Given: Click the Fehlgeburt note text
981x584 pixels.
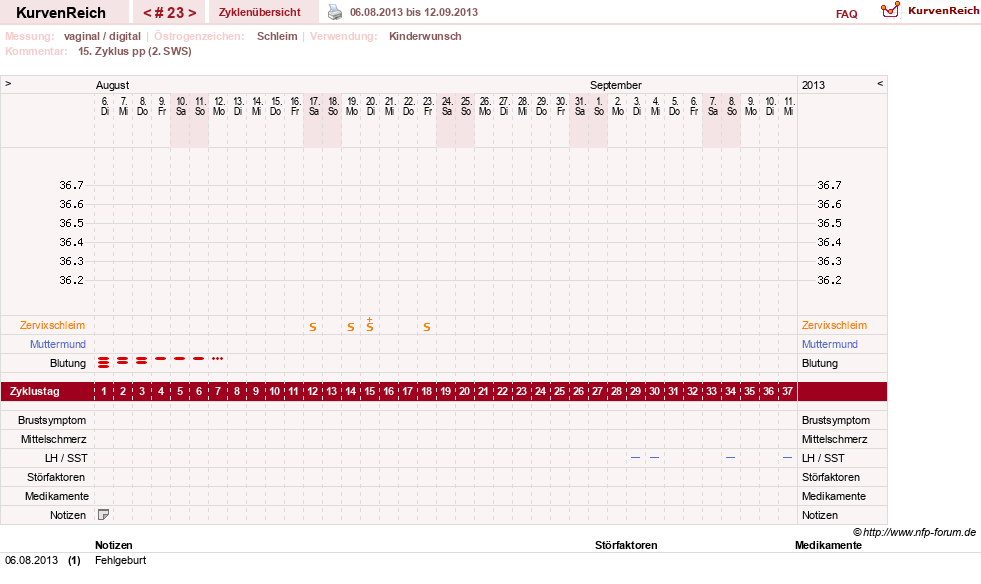Looking at the screenshot, I should click(121, 560).
